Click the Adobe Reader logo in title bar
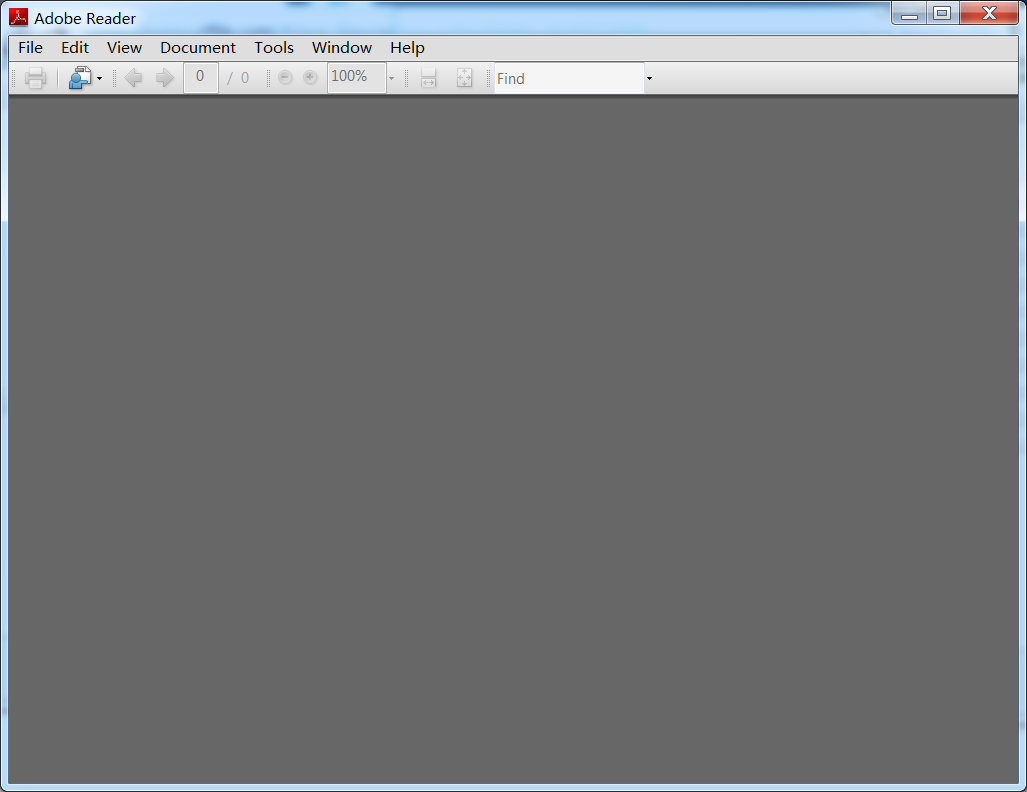This screenshot has width=1027, height=792. click(18, 17)
